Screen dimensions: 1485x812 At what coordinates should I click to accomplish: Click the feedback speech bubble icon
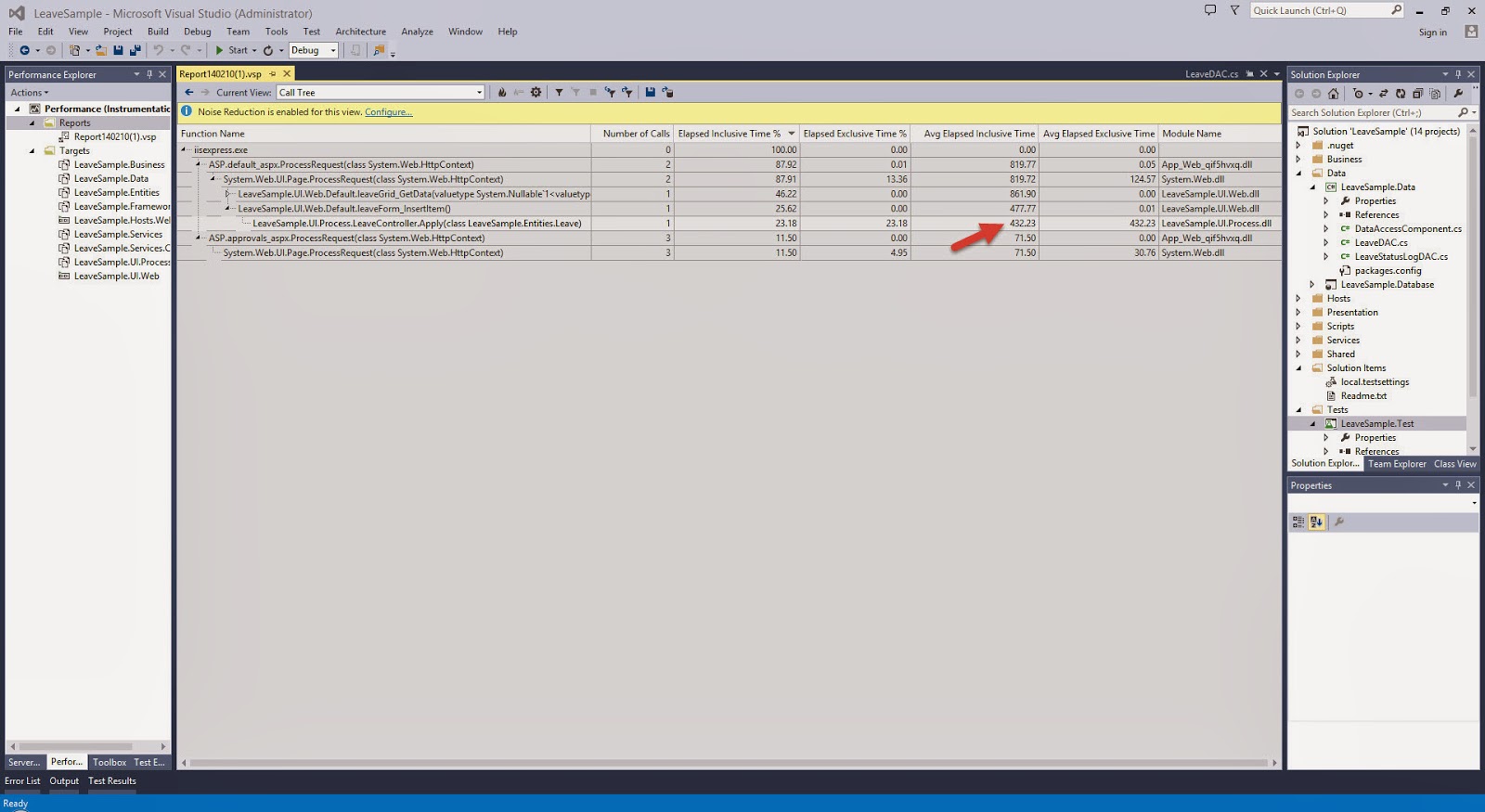(1209, 10)
